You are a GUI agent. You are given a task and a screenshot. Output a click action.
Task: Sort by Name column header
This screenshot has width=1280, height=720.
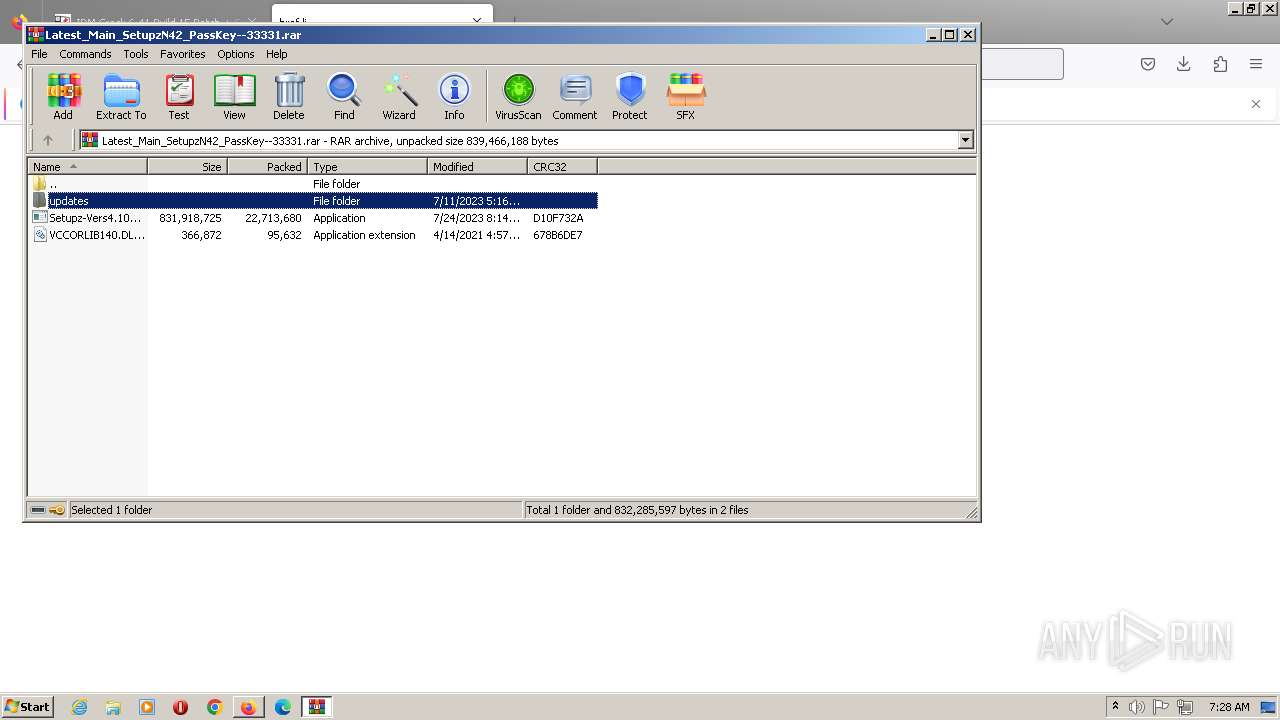[88, 167]
